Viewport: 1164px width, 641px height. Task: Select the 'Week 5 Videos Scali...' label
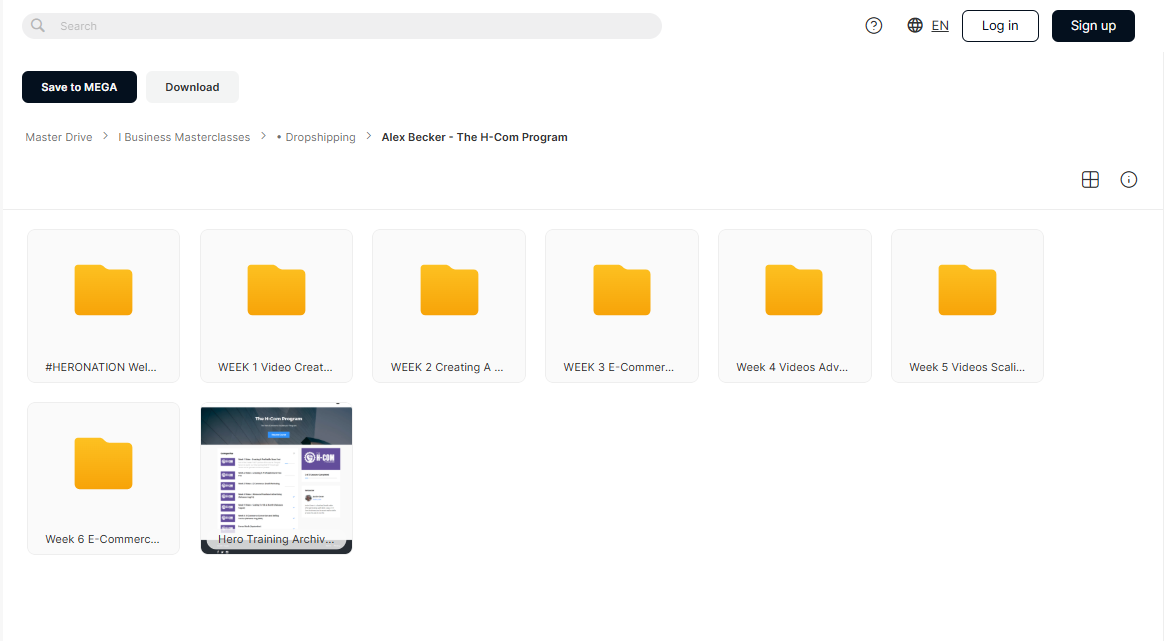[x=967, y=367]
